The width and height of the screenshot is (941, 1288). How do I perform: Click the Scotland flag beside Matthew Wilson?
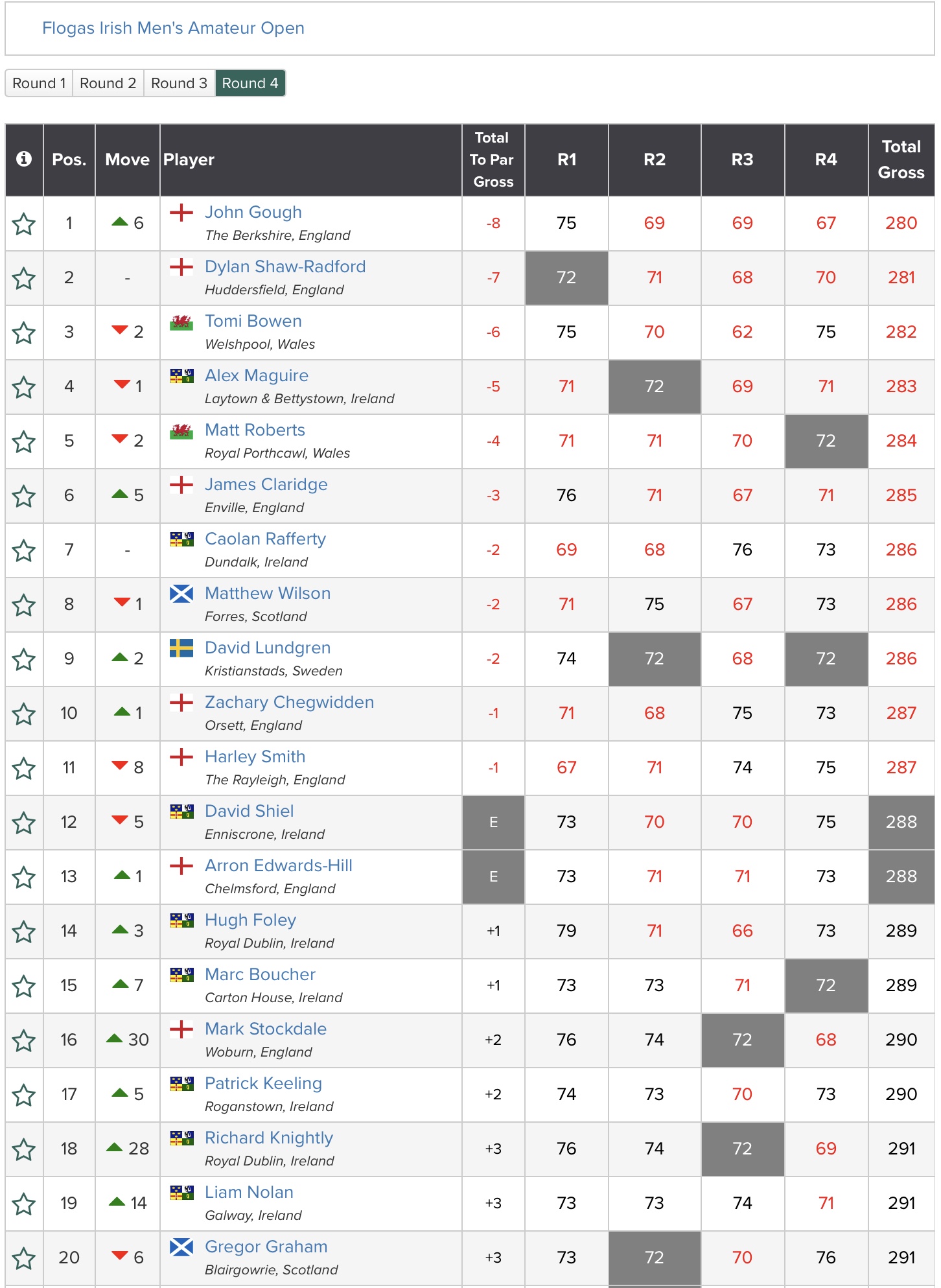[x=181, y=594]
